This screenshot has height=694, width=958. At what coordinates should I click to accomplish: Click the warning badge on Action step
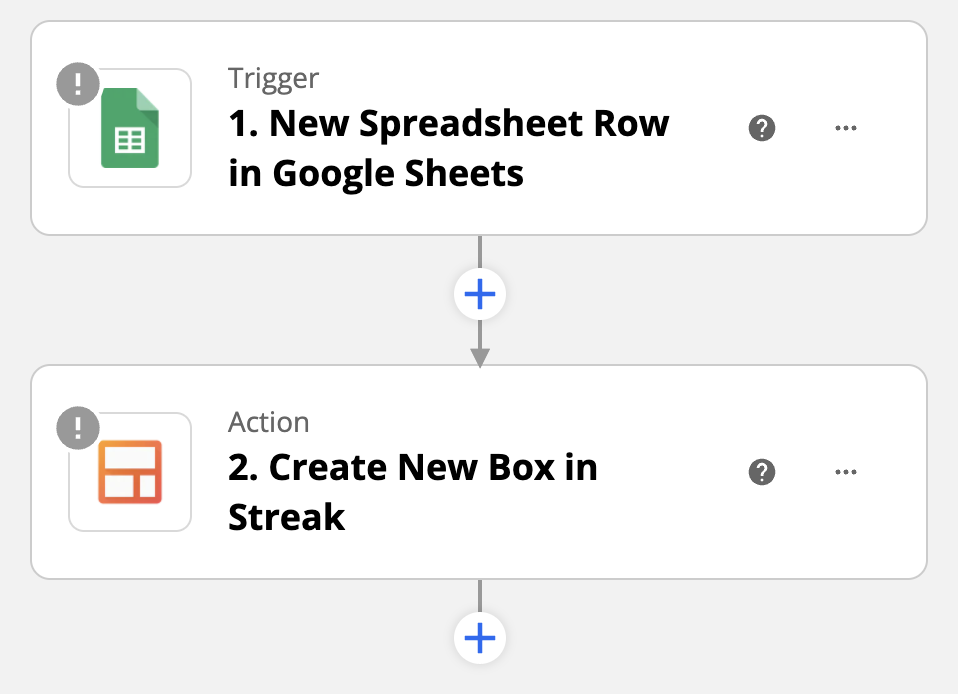(x=78, y=428)
